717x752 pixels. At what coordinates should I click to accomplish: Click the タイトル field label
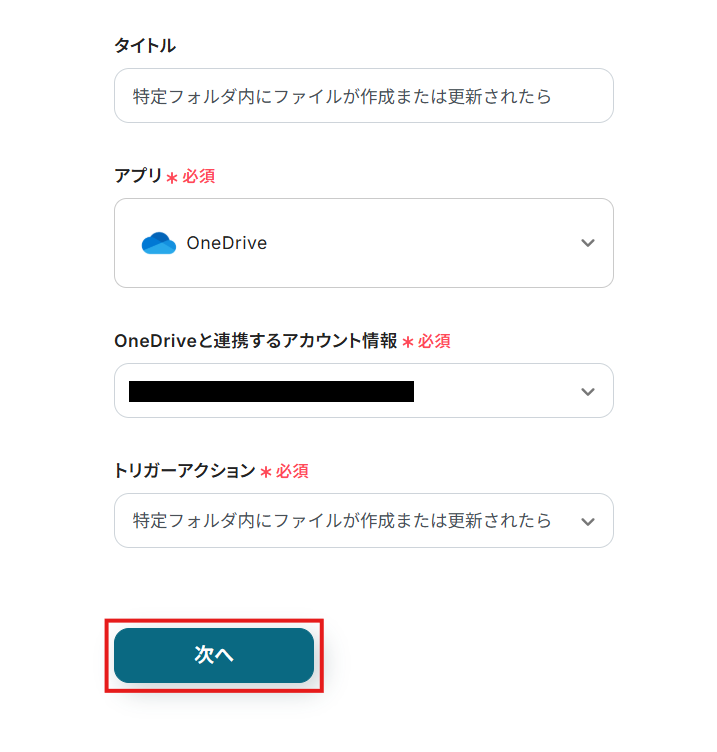click(x=145, y=46)
